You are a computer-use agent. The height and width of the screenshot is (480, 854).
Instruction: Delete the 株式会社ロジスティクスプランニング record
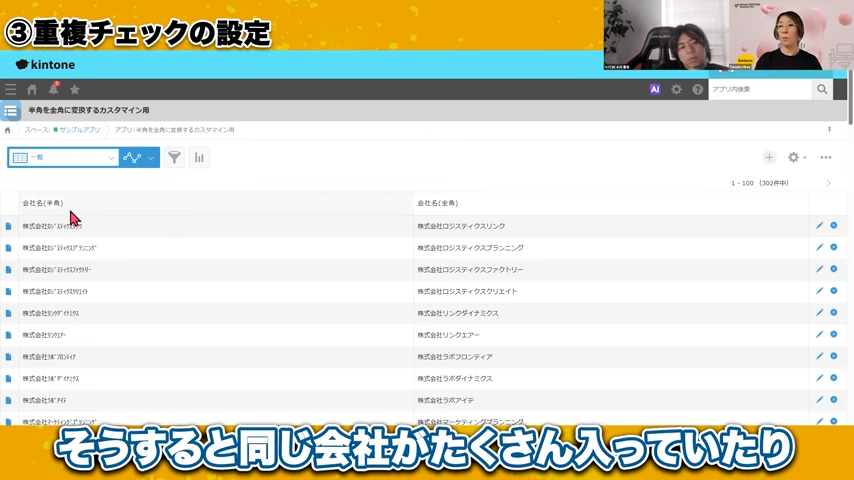[x=834, y=247]
